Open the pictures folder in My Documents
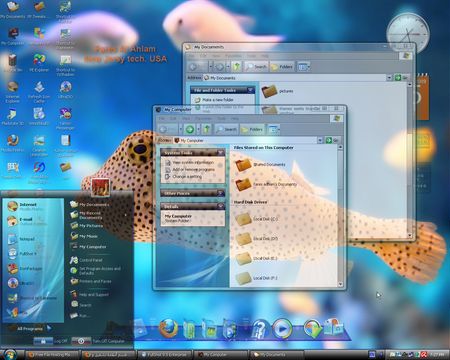The height and width of the screenshot is (360, 450). click(x=277, y=91)
